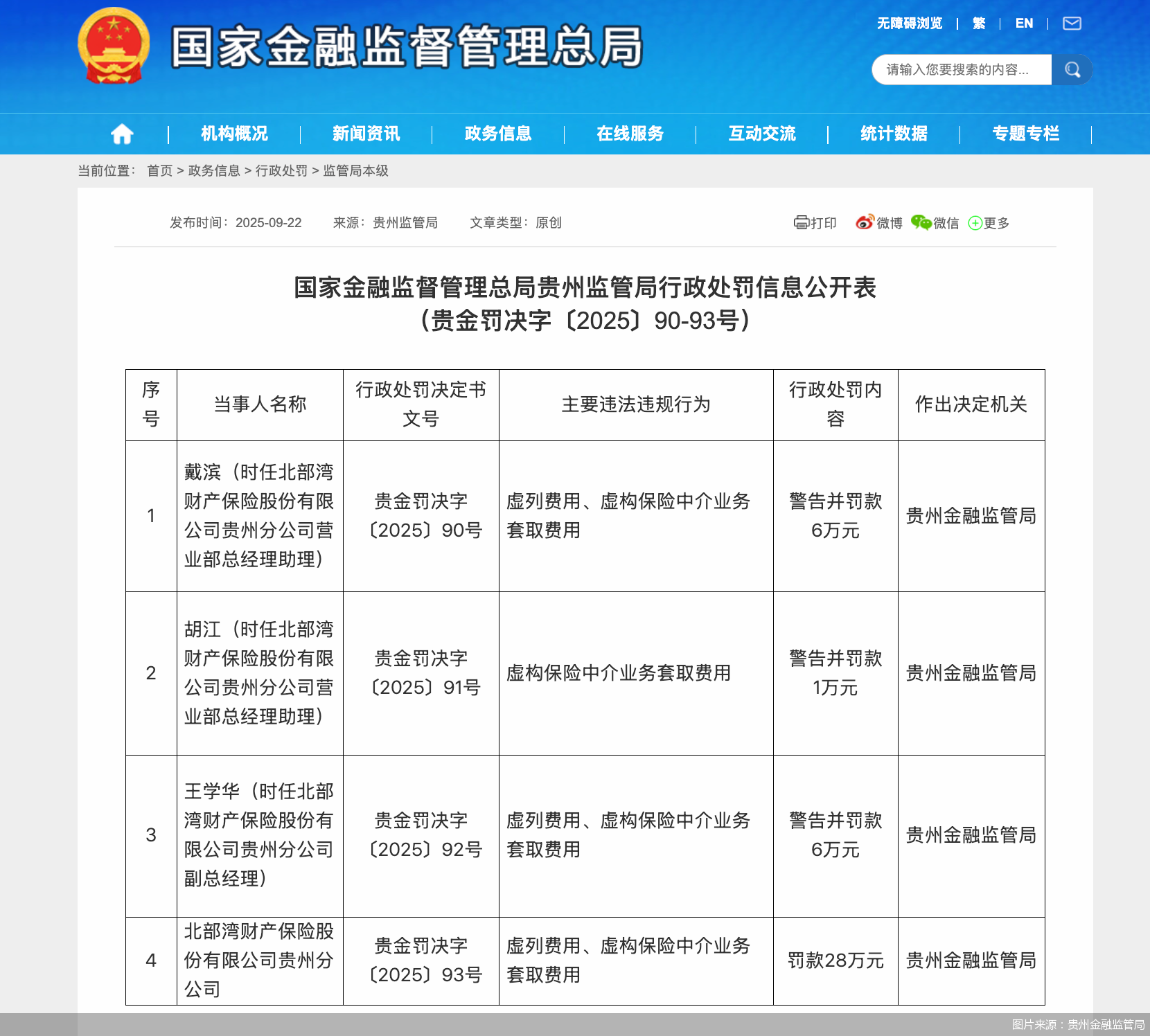
Task: Click source text 贵州监管局
Action: coord(405,223)
